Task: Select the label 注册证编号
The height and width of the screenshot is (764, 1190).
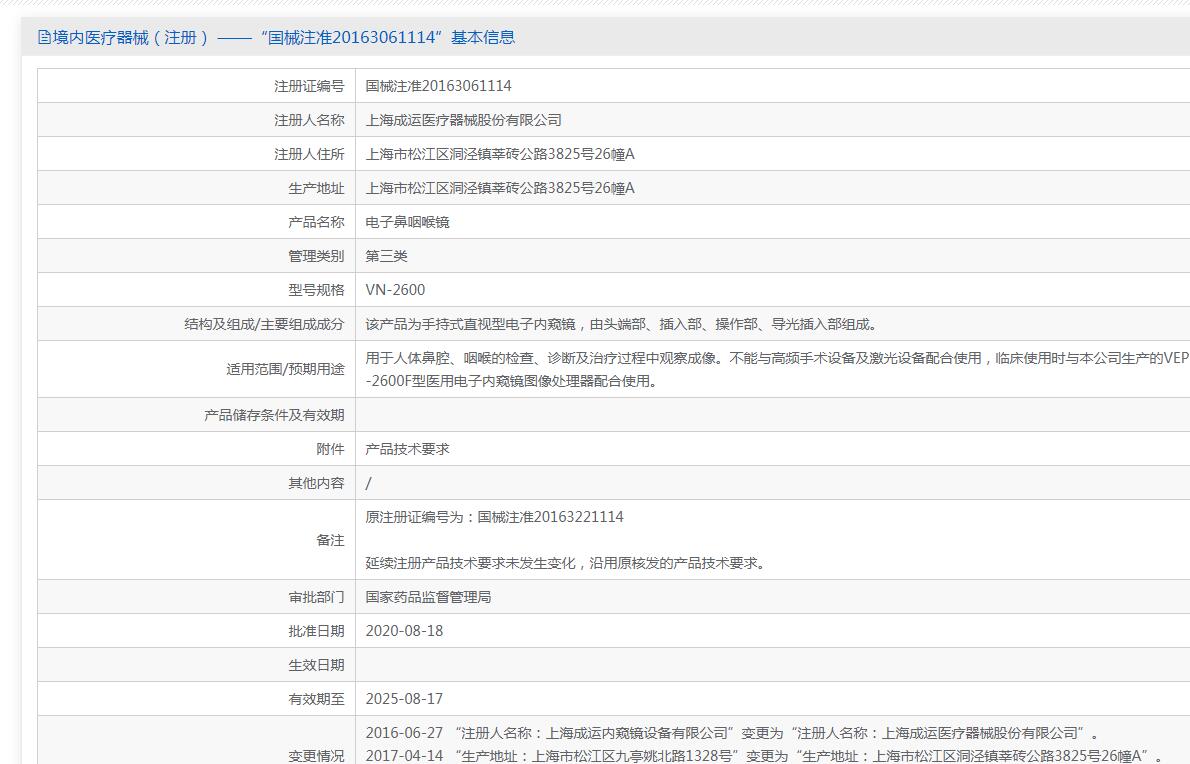Action: [x=309, y=86]
